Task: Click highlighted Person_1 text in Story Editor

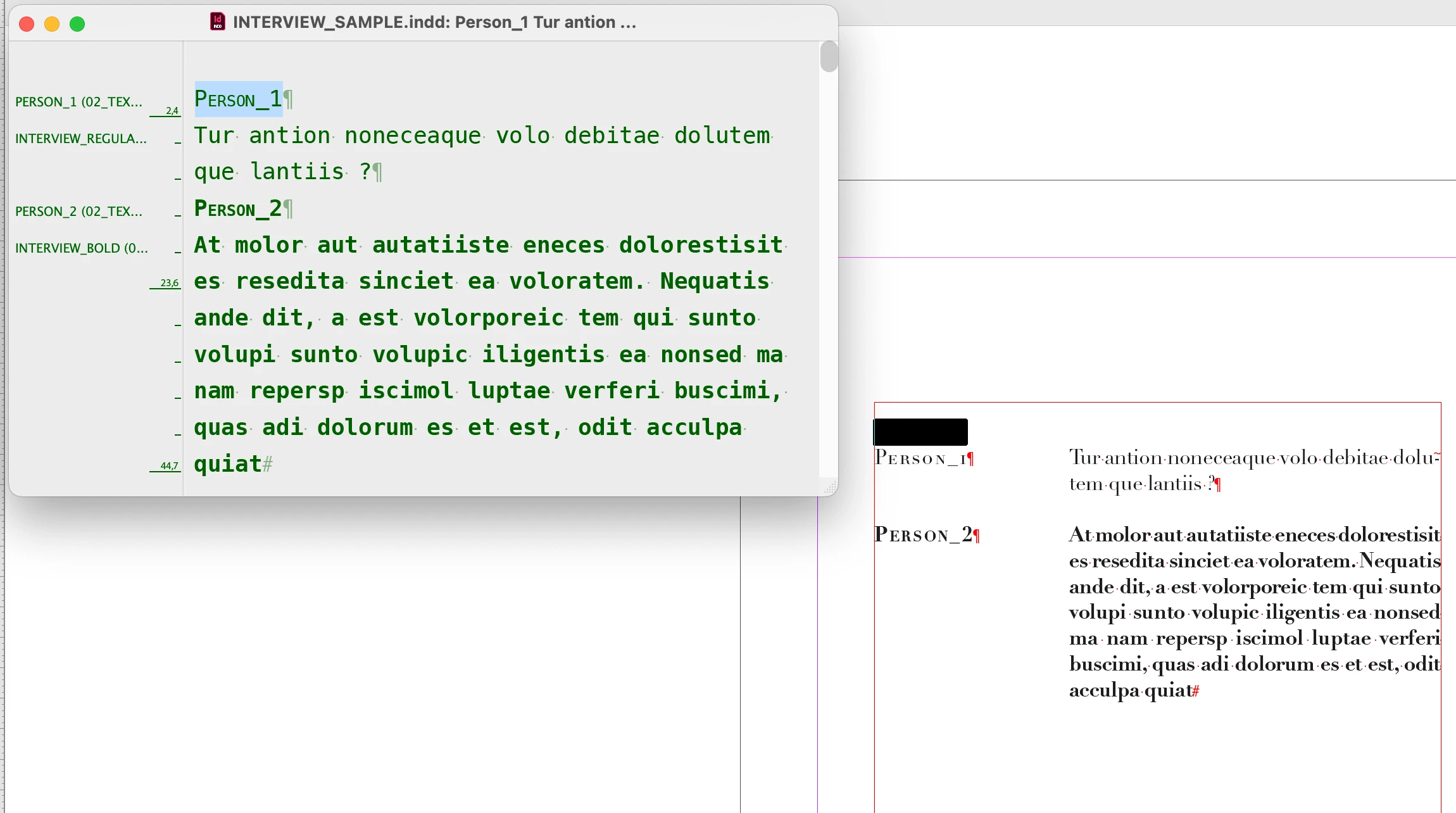Action: 238,99
